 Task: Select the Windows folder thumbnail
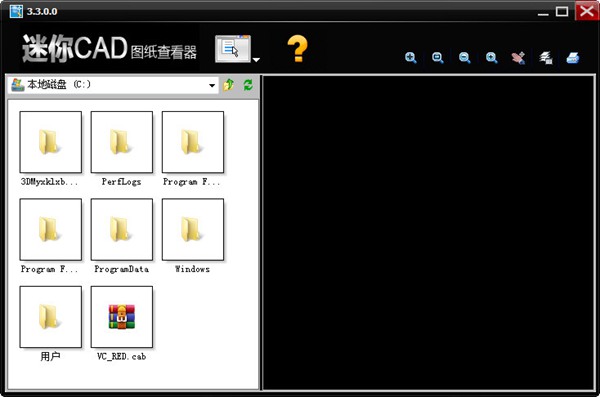[193, 229]
